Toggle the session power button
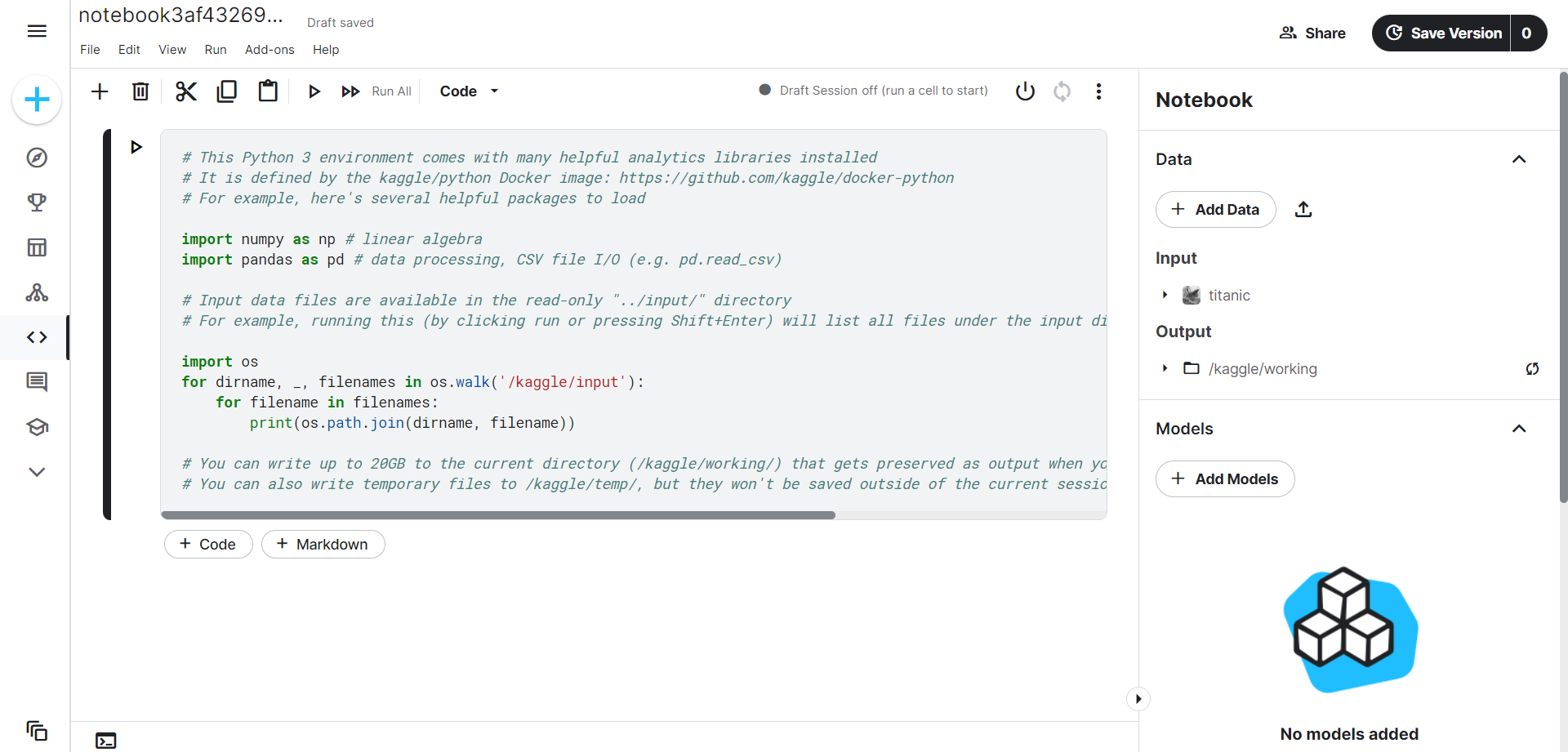 click(1025, 91)
